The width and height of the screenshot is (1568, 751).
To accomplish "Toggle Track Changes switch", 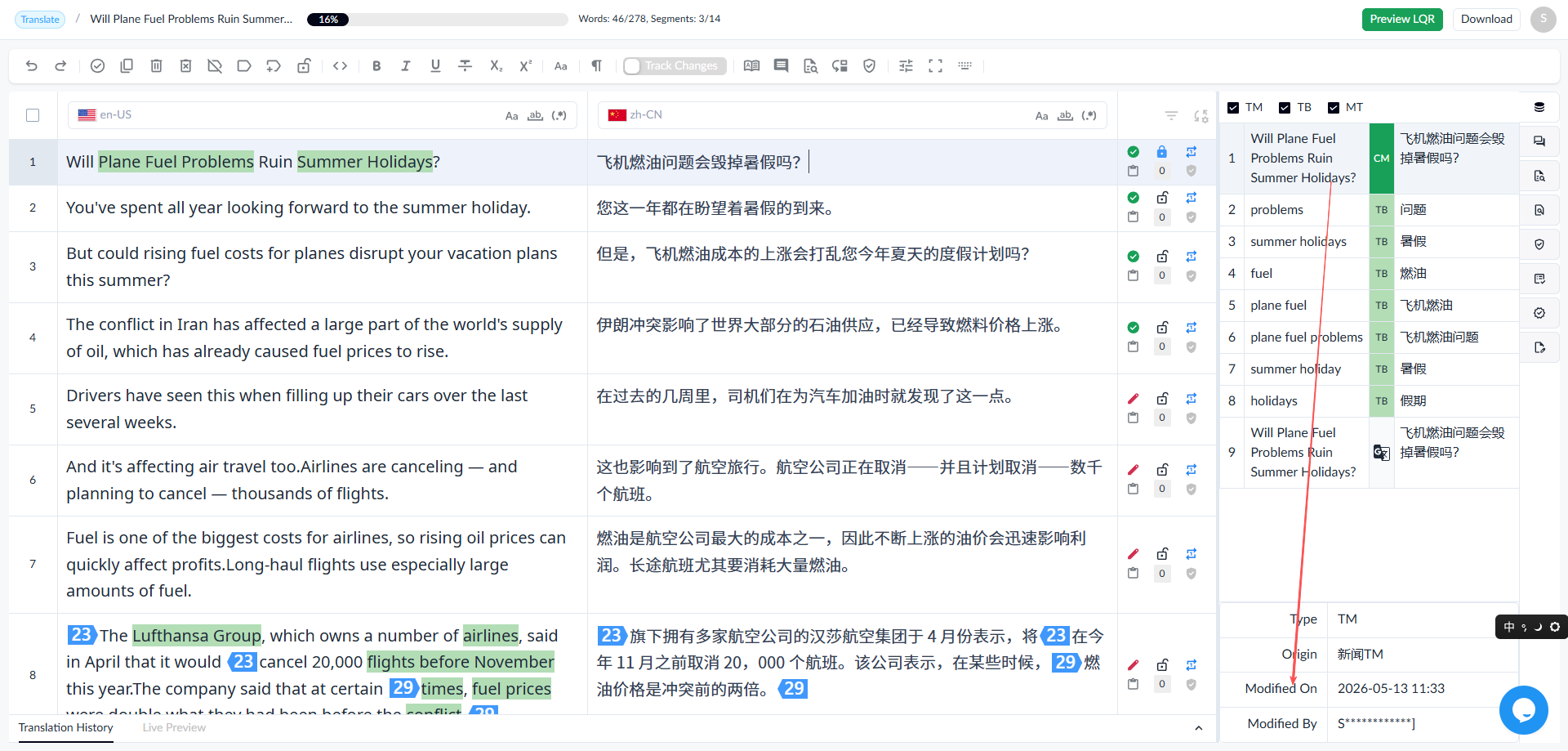I will pyautogui.click(x=674, y=66).
